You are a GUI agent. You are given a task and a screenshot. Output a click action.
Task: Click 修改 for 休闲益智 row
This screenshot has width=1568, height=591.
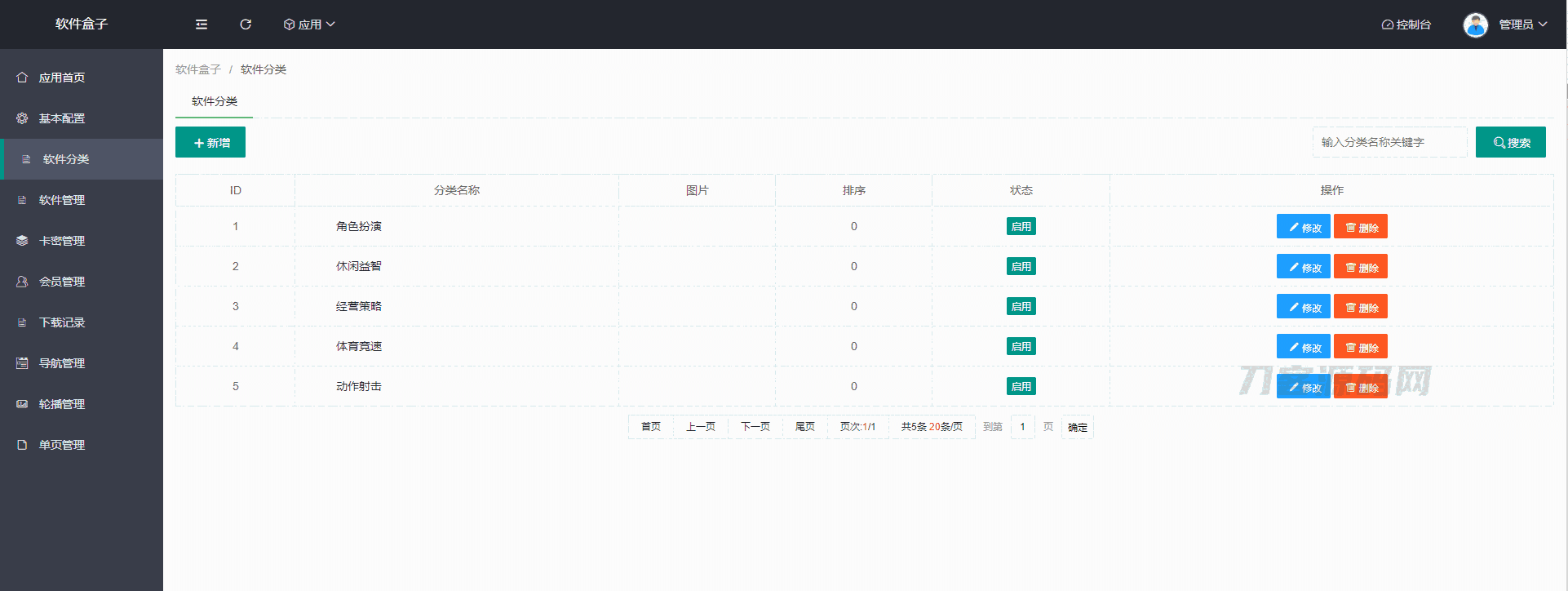click(1304, 266)
